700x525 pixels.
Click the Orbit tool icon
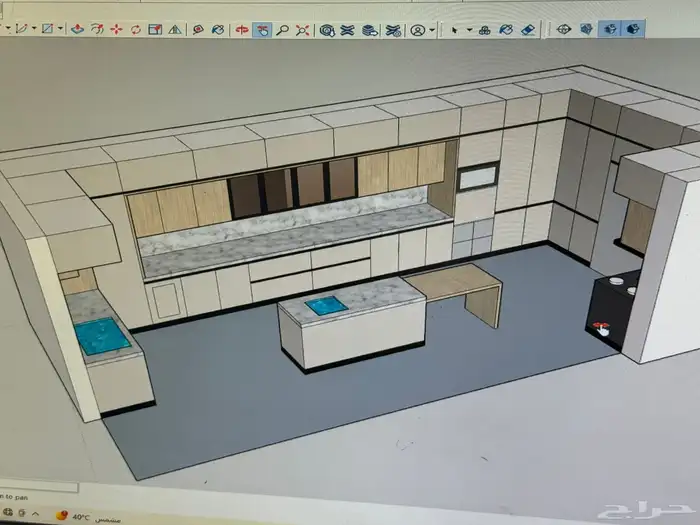241,30
